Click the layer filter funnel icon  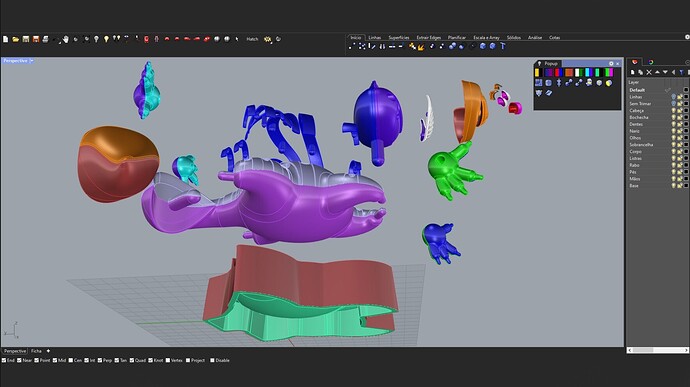682,72
